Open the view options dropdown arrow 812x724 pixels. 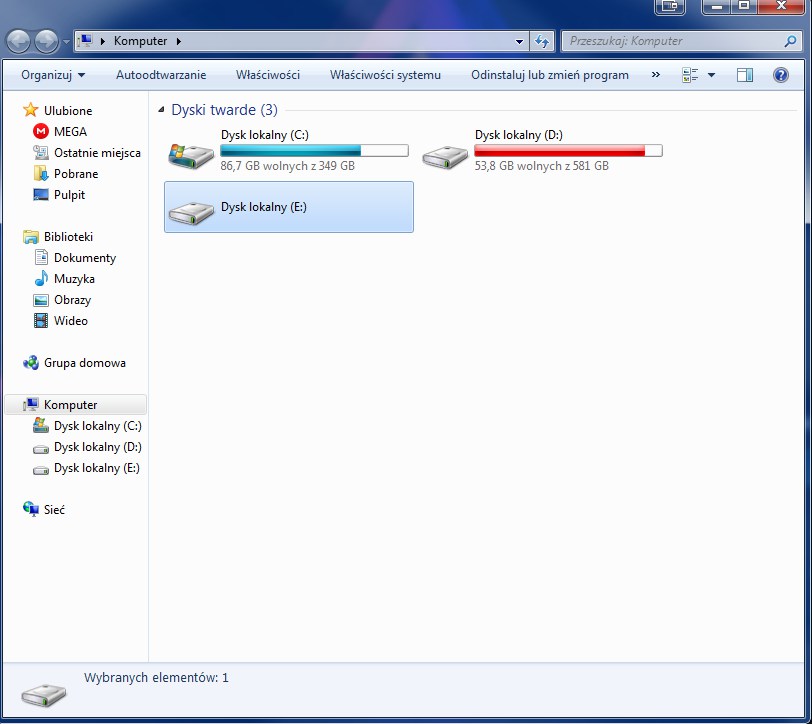tap(712, 75)
